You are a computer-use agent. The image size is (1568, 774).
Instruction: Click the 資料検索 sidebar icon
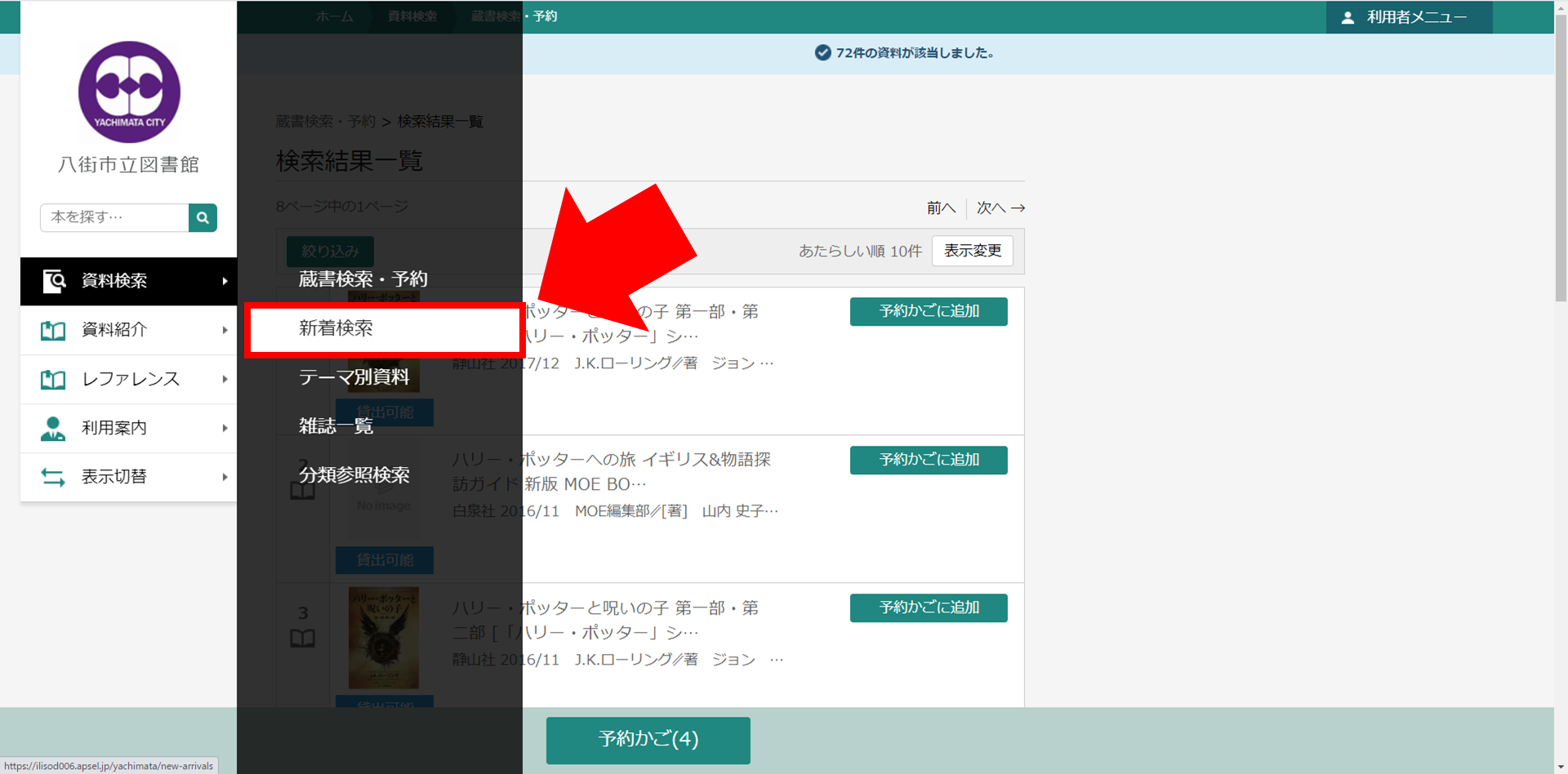(x=54, y=281)
